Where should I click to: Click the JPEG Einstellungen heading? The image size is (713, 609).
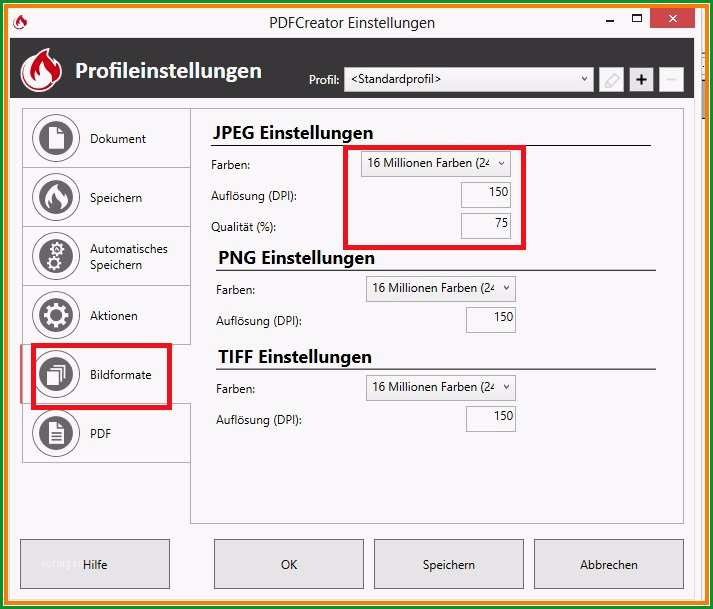293,133
